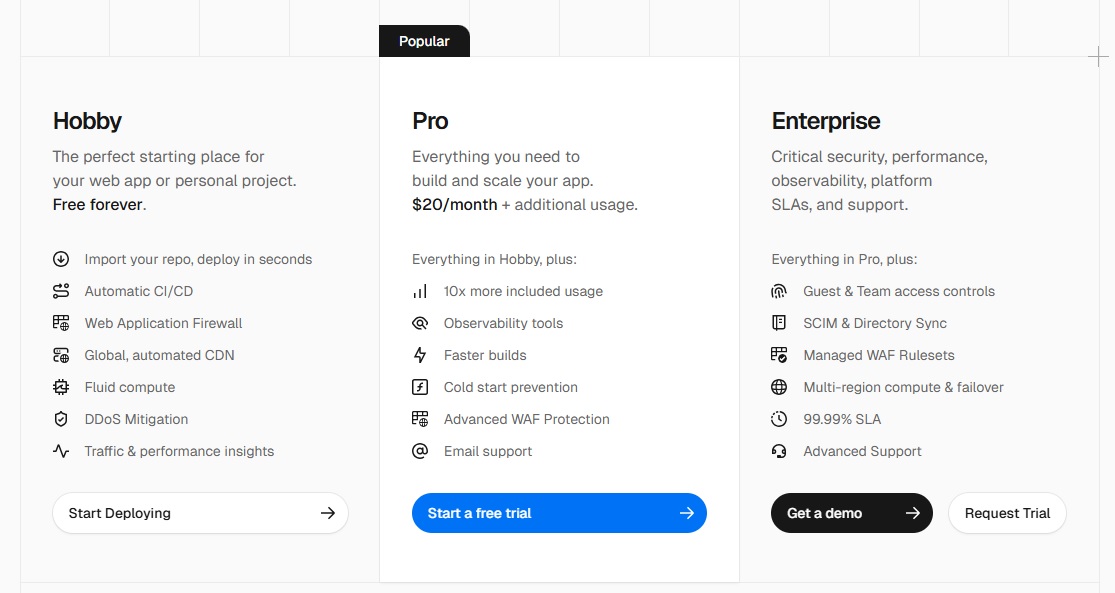Click the headset Advanced Support icon

tap(779, 452)
